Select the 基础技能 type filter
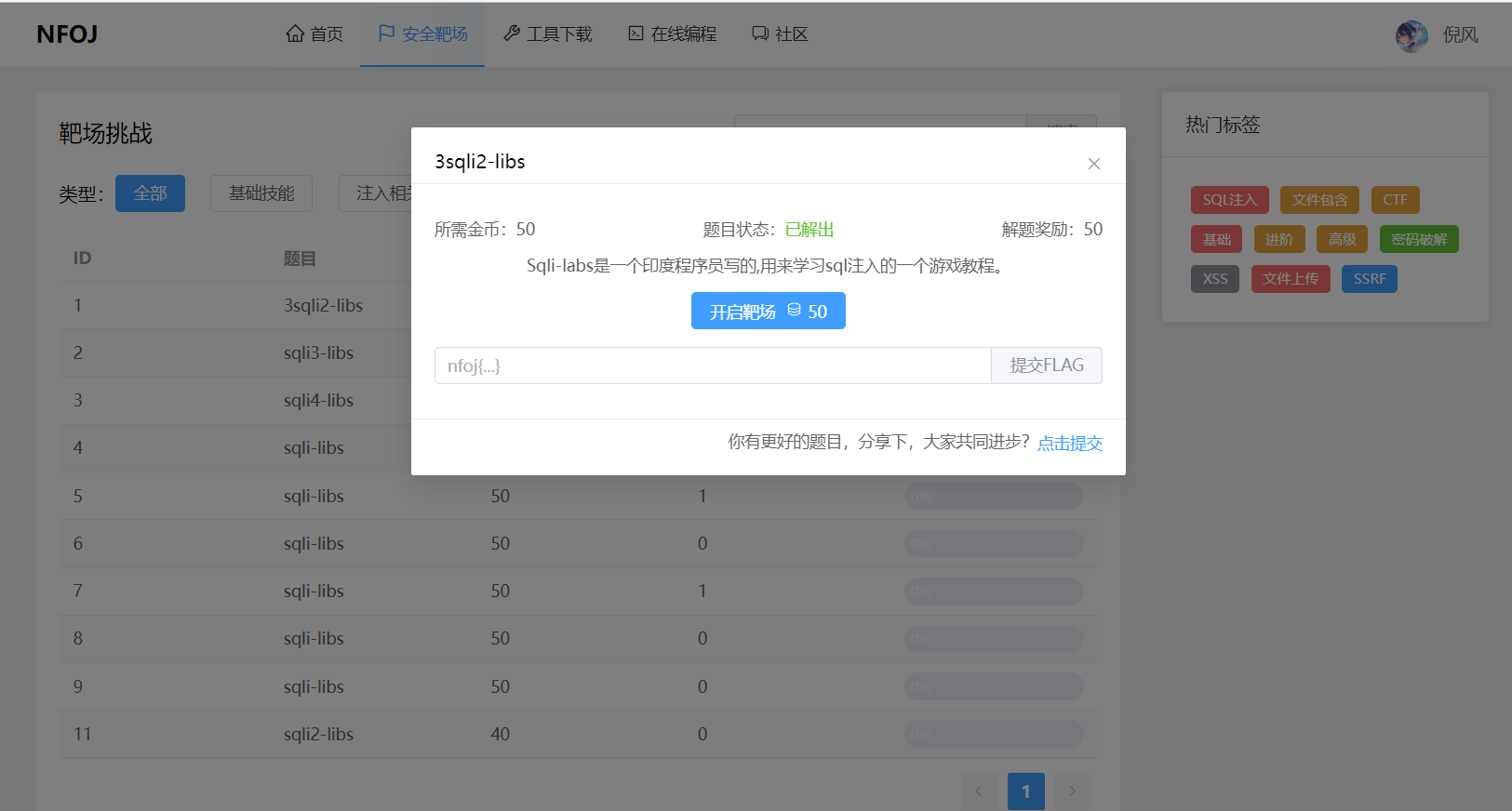The height and width of the screenshot is (811, 1512). (261, 193)
